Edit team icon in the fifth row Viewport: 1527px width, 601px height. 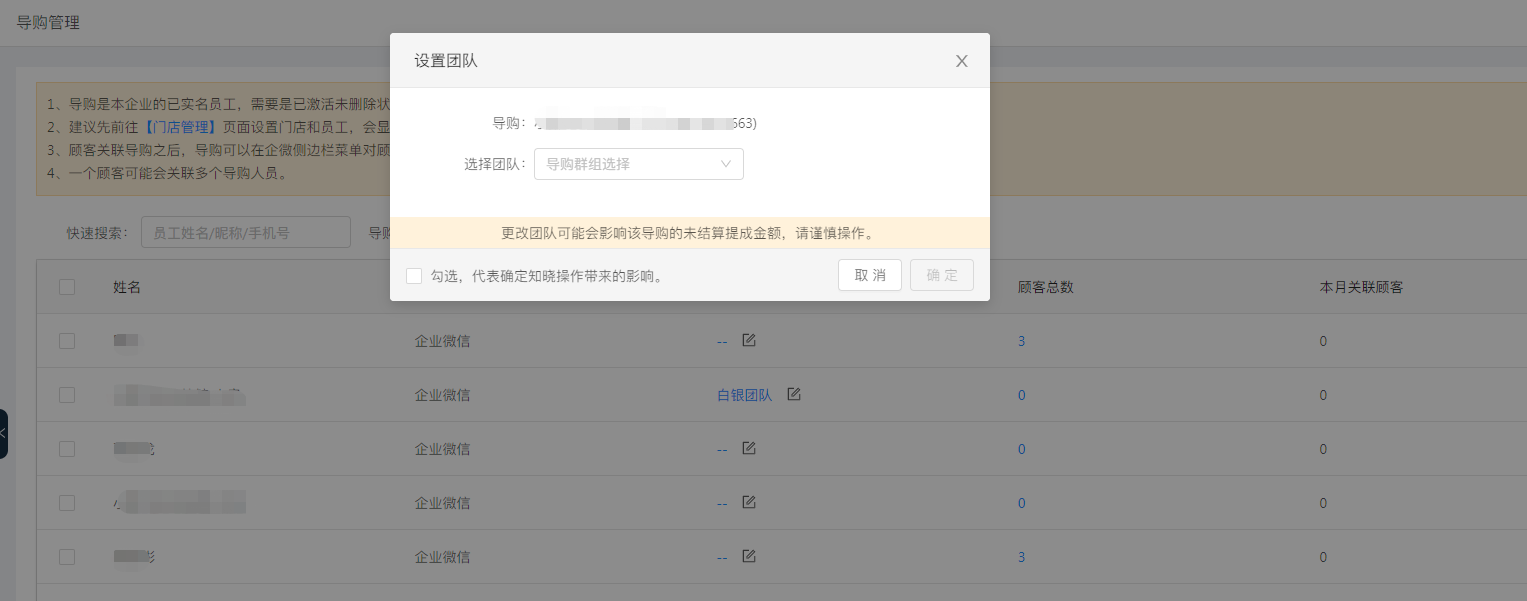point(748,556)
